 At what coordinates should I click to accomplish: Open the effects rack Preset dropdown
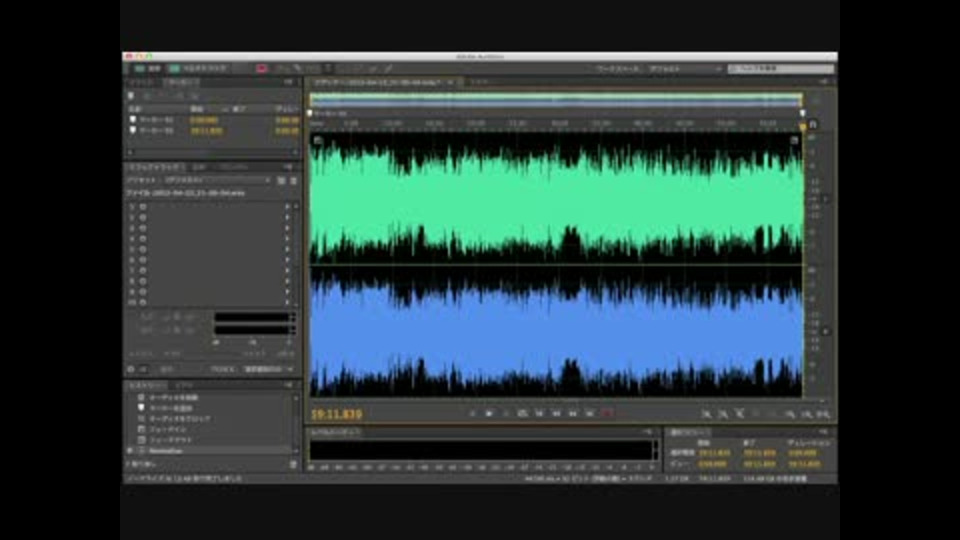[x=217, y=181]
